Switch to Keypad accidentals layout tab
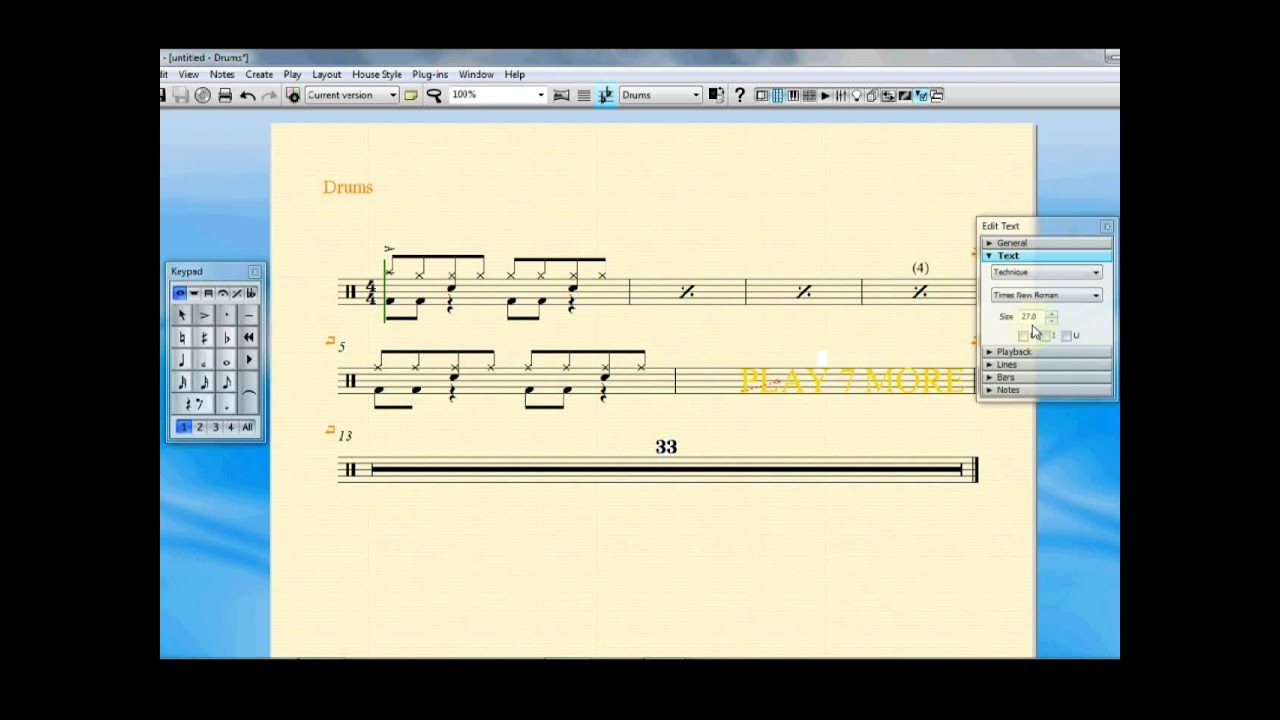The height and width of the screenshot is (720, 1280). 251,293
